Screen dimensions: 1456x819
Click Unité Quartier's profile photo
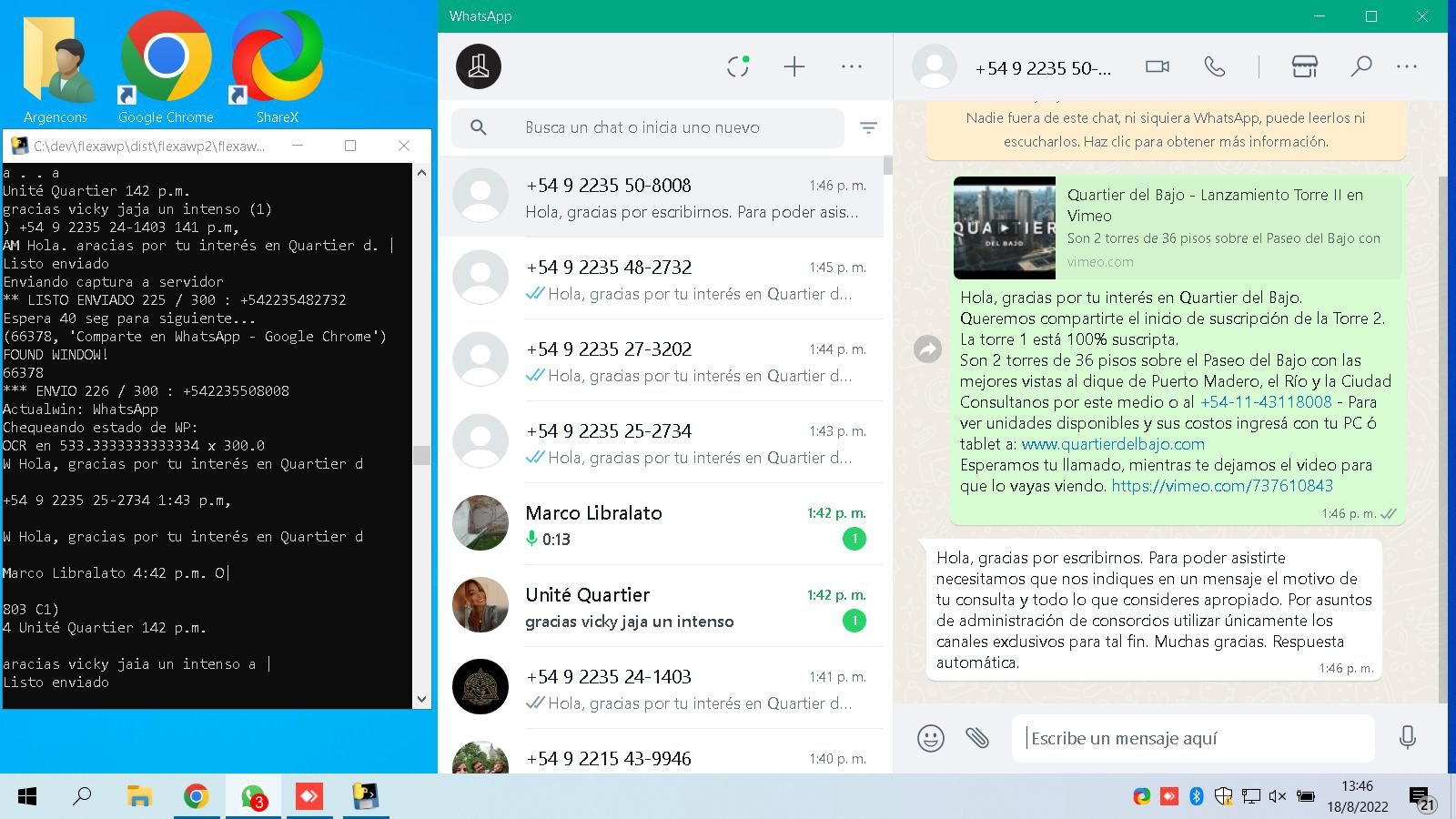tap(480, 605)
